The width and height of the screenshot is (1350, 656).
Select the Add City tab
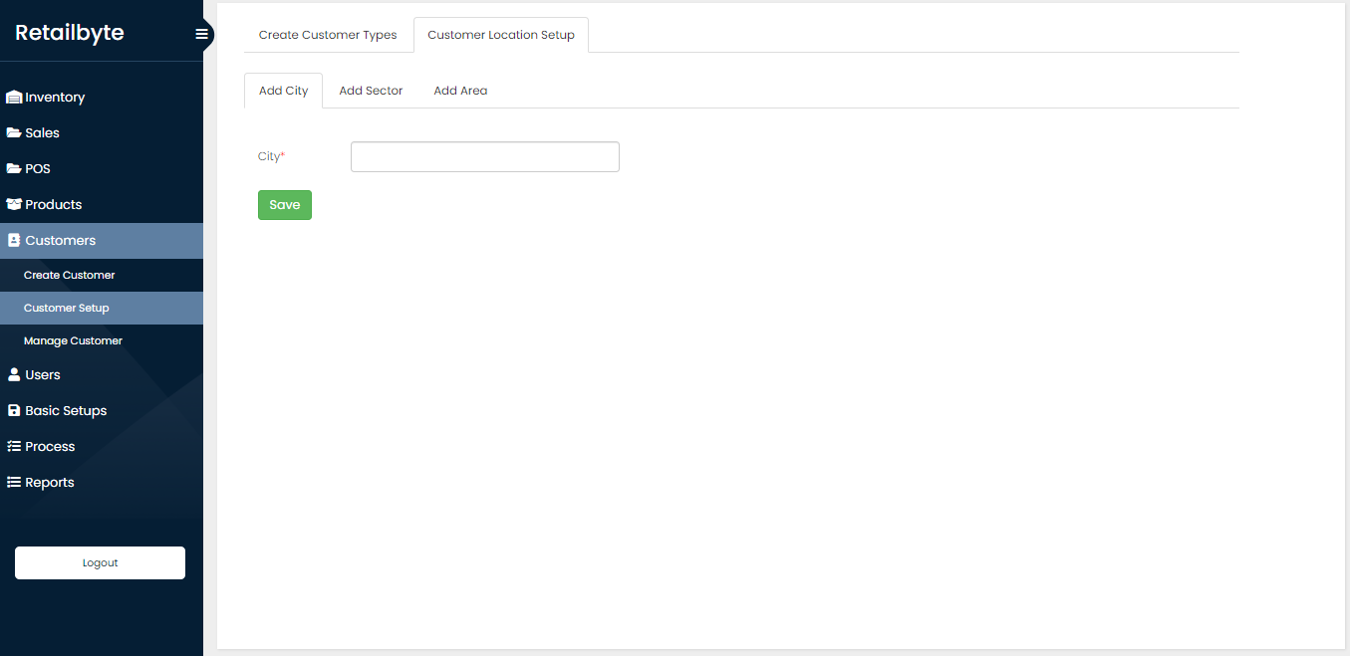point(284,90)
